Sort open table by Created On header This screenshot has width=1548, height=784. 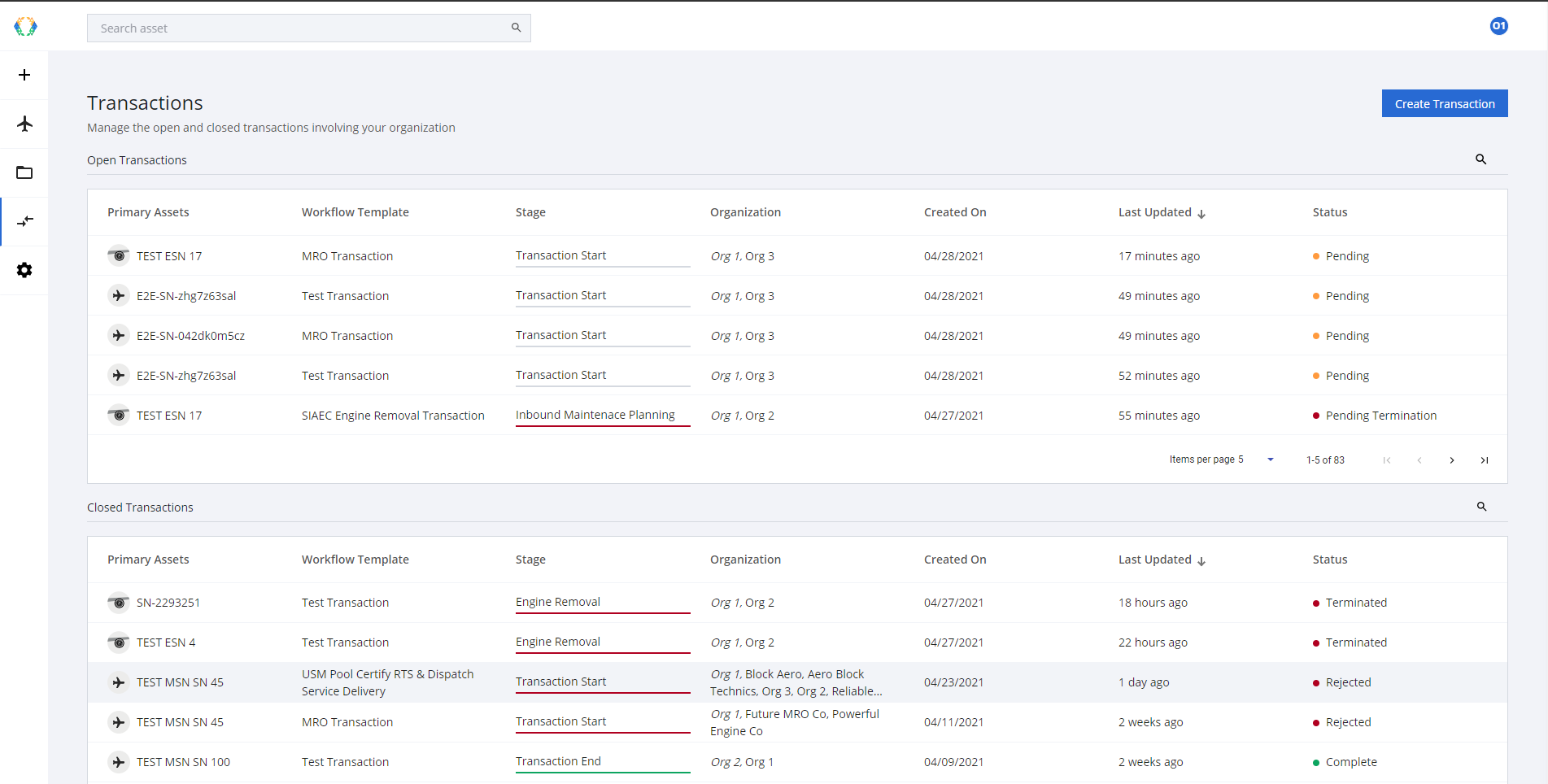(x=955, y=212)
